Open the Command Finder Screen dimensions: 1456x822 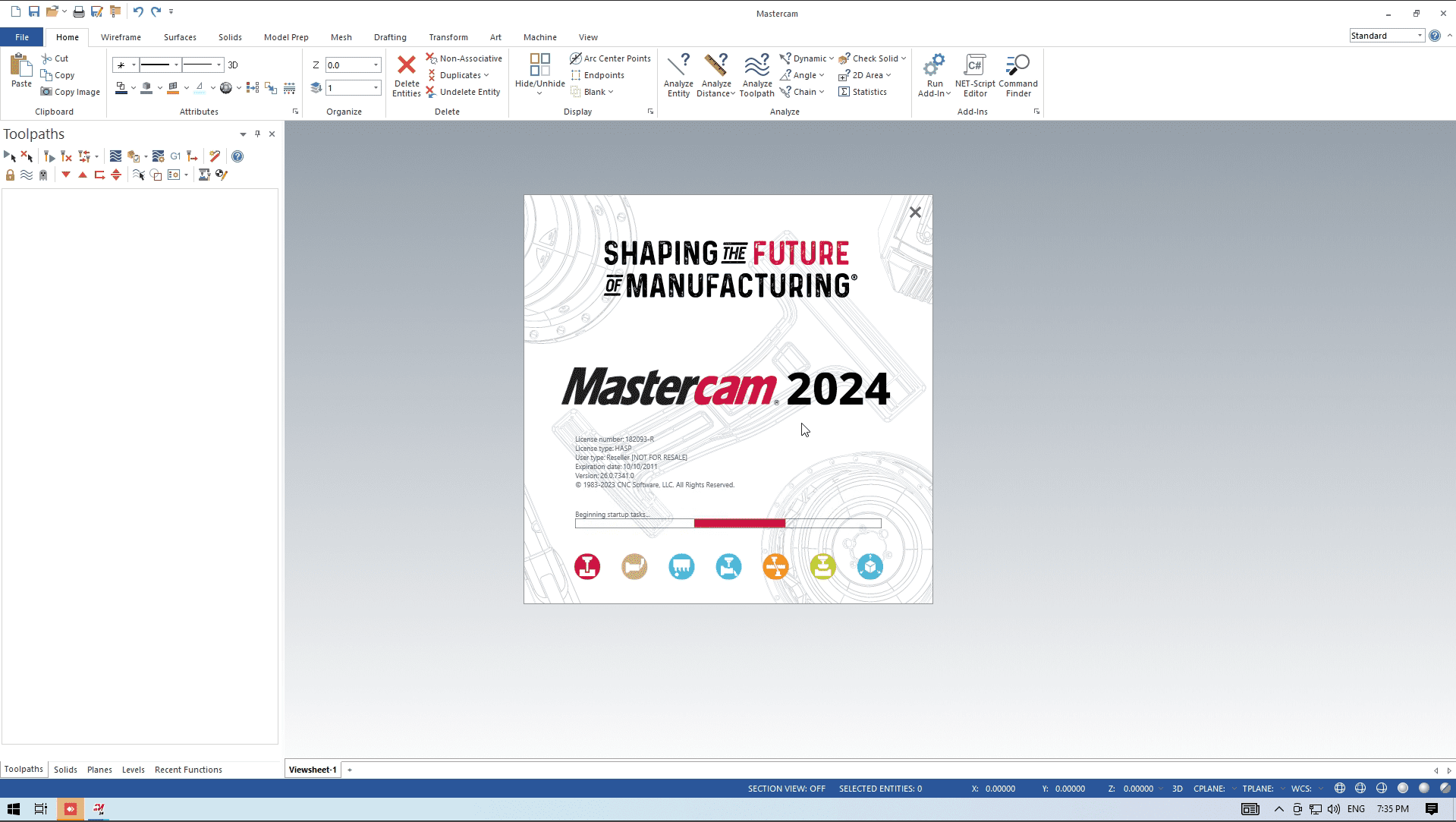click(x=1017, y=75)
